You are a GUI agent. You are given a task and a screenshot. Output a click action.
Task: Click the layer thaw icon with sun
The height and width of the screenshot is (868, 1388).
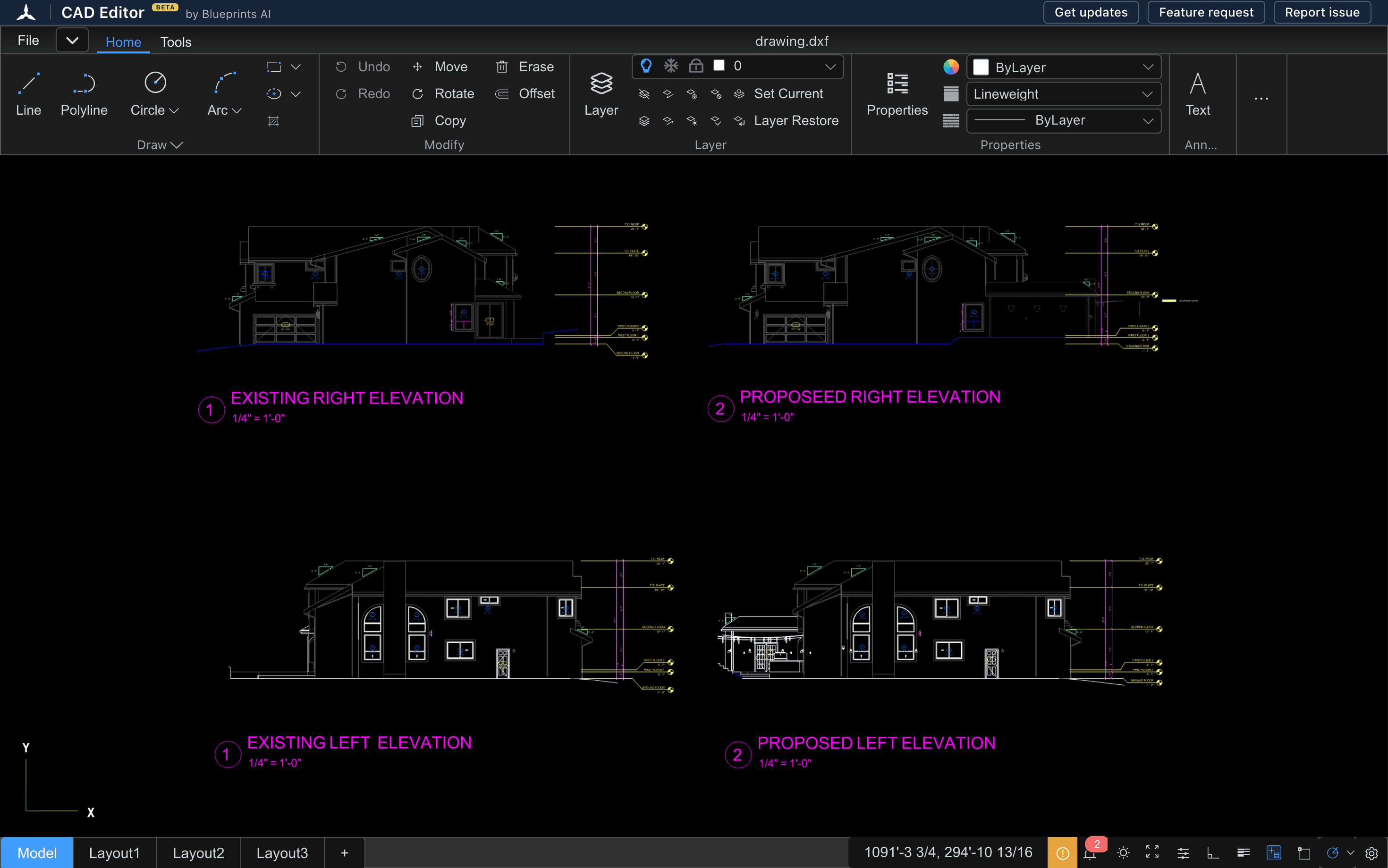pos(692,120)
